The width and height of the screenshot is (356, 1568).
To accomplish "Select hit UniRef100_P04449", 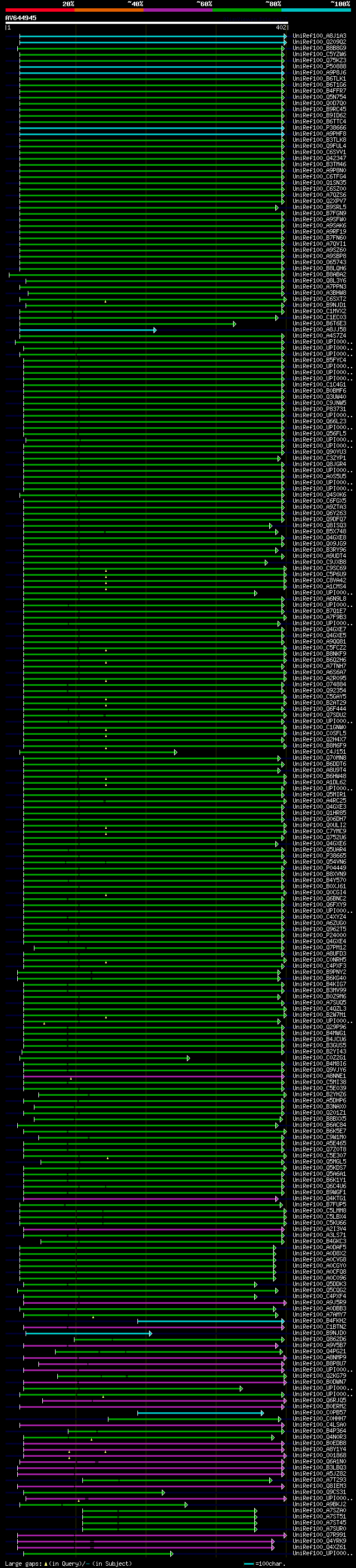I will click(x=319, y=869).
